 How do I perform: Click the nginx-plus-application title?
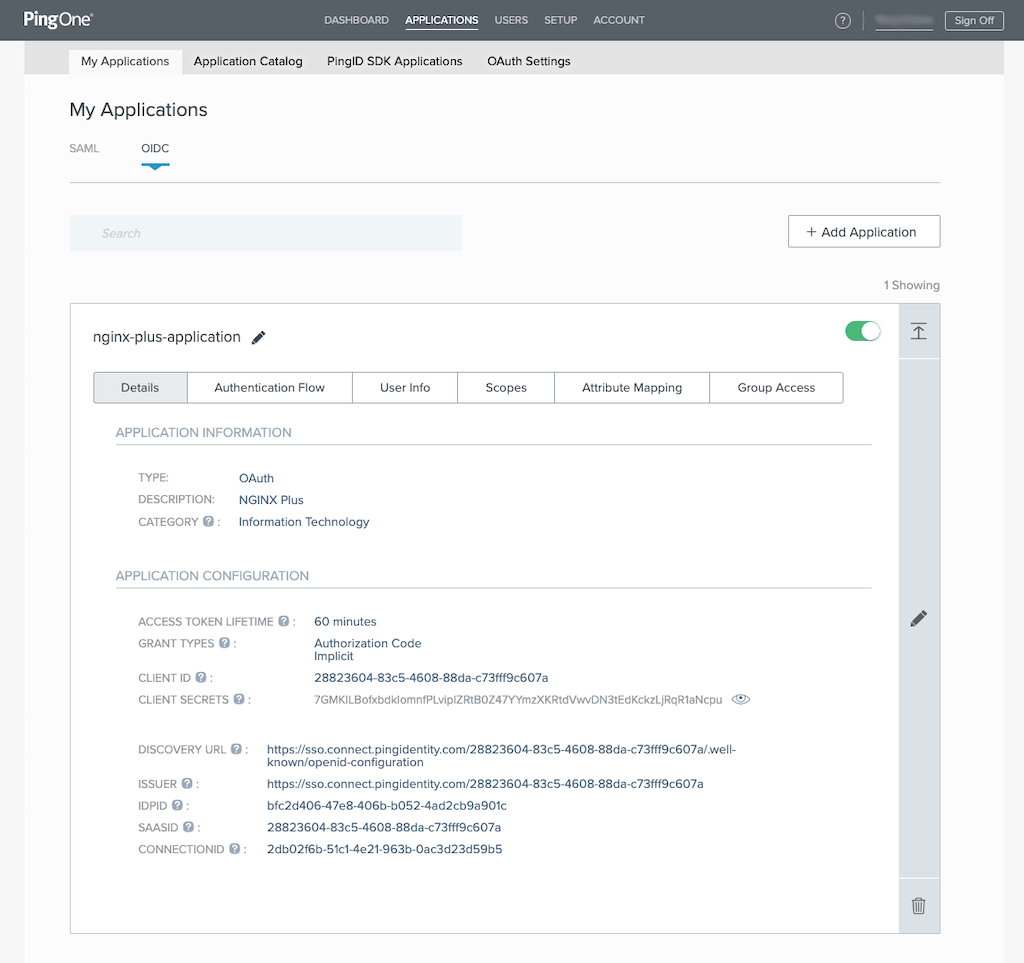[x=167, y=337]
